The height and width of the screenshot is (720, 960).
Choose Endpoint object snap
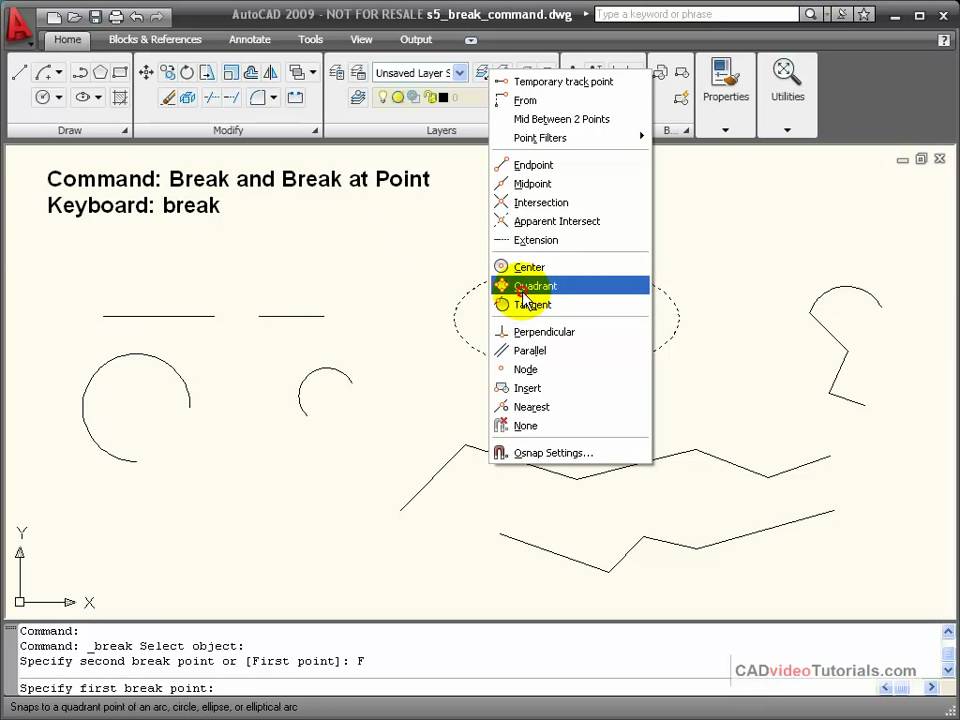click(x=570, y=165)
